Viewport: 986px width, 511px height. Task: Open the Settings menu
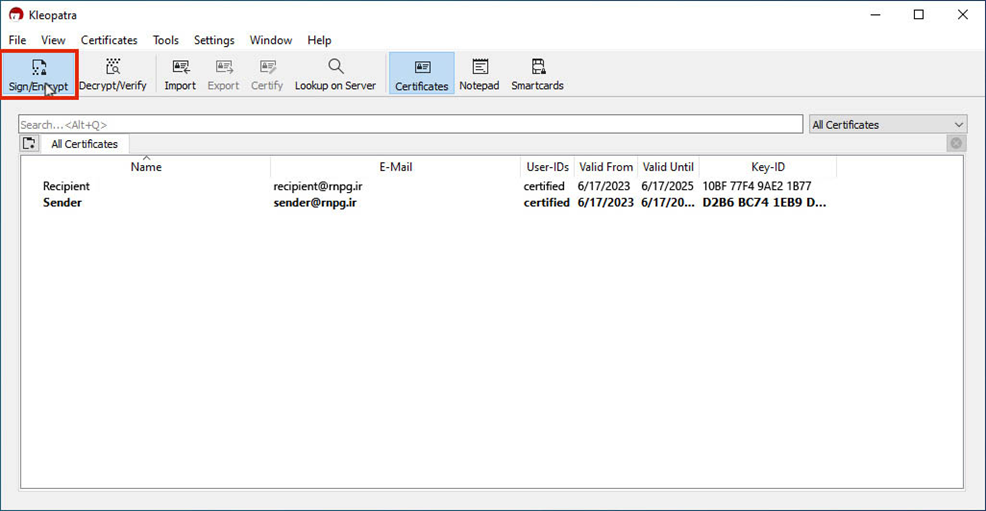214,40
